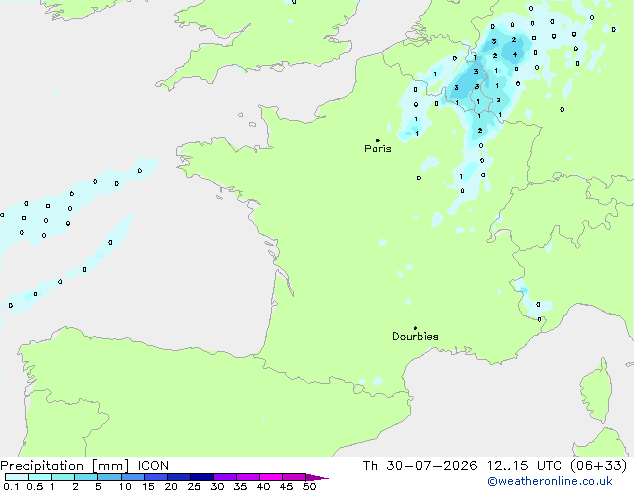
Task: Select the 20–25 mm legend color swatch
Action: (x=178, y=477)
